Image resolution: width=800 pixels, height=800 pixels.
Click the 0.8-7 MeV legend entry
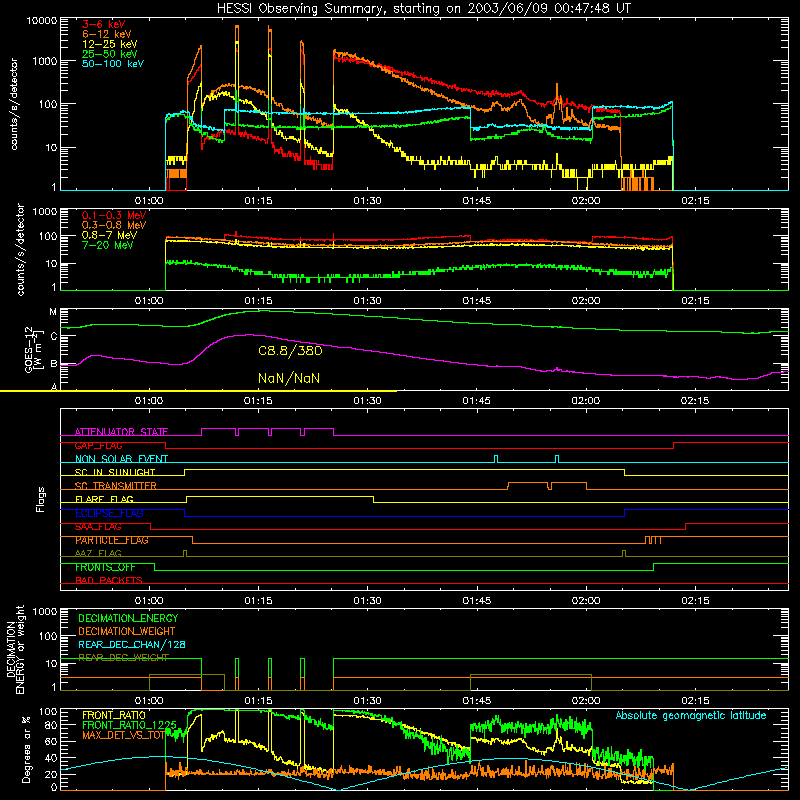pyautogui.click(x=110, y=235)
